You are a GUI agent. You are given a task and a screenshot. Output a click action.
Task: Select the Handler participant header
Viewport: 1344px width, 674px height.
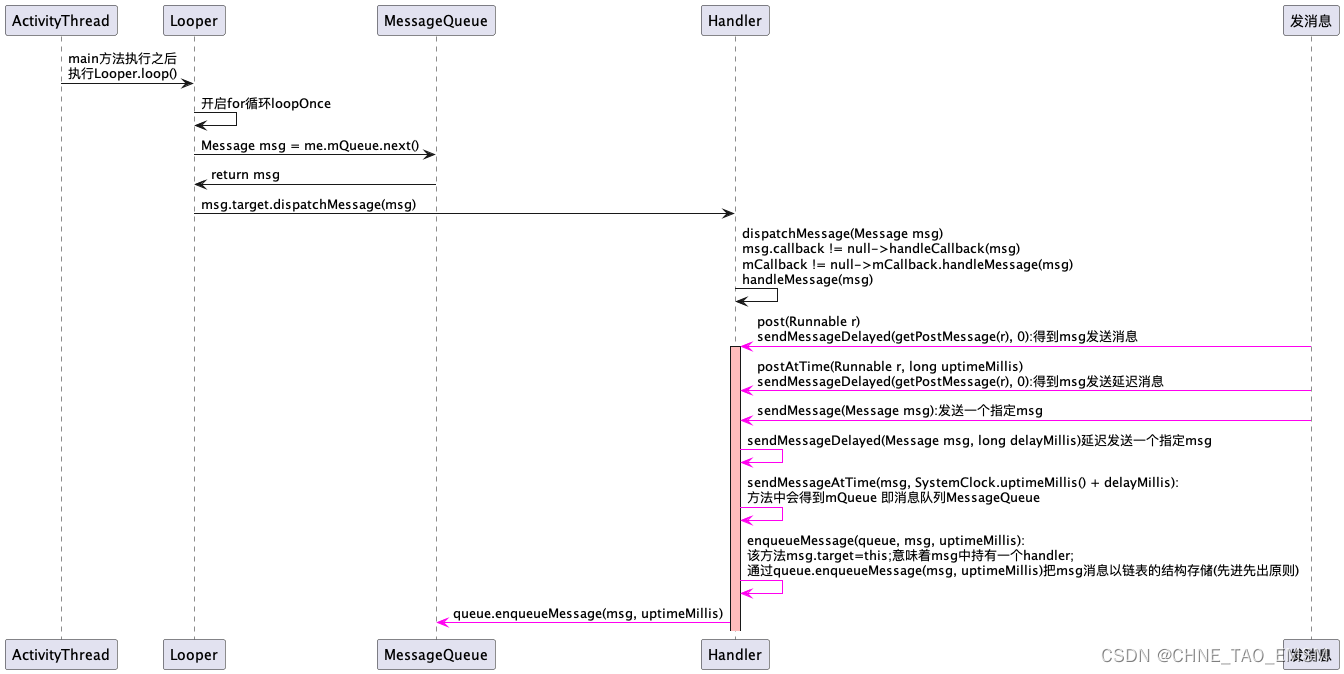[x=734, y=20]
